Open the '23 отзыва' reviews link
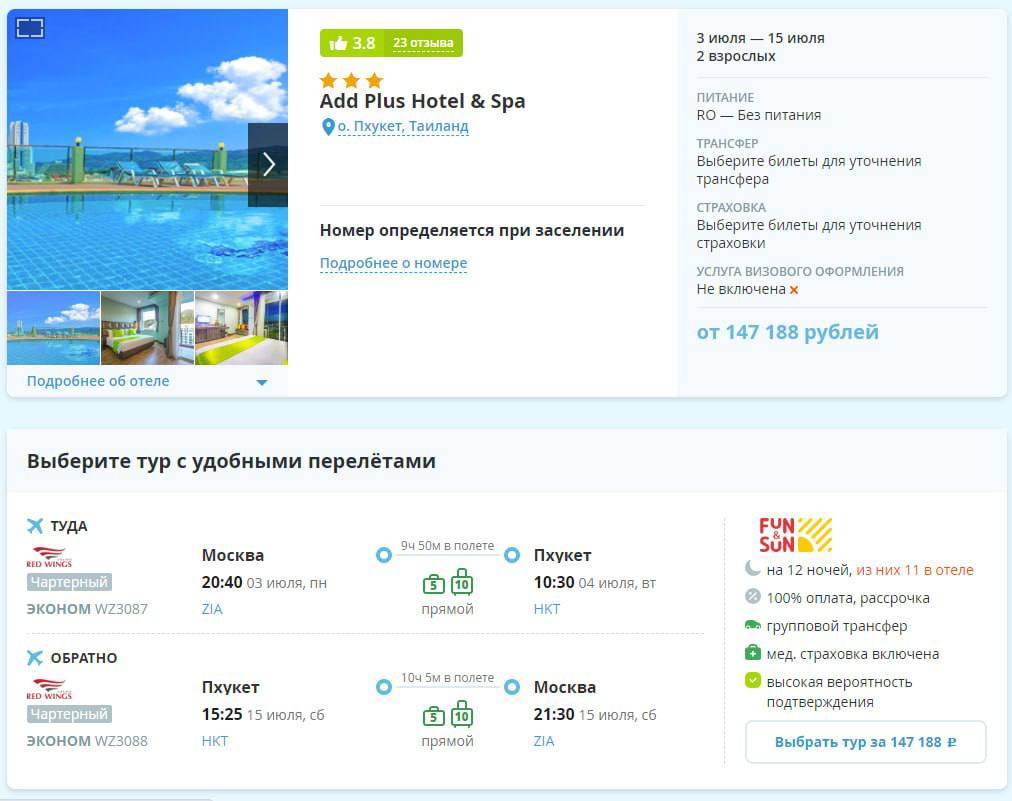This screenshot has width=1012, height=801. point(423,43)
